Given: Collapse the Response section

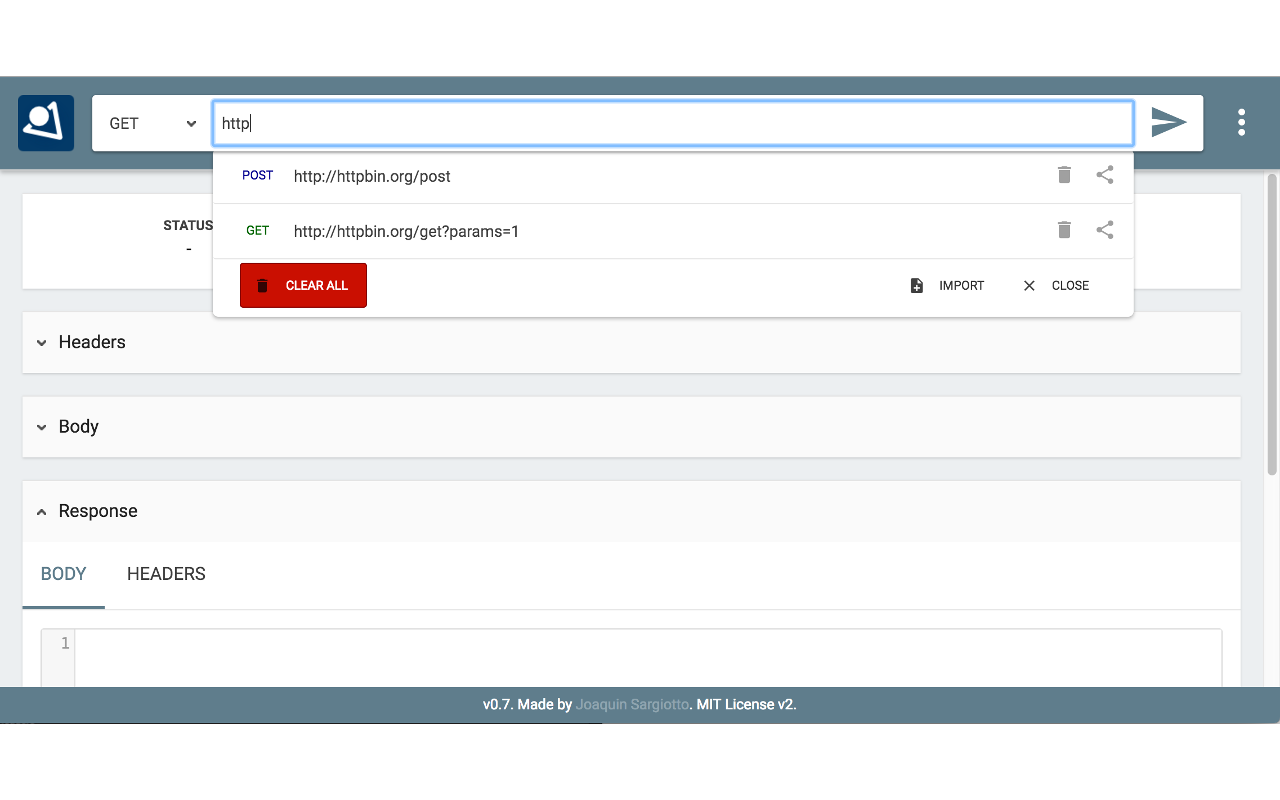Looking at the screenshot, I should pyautogui.click(x=631, y=511).
